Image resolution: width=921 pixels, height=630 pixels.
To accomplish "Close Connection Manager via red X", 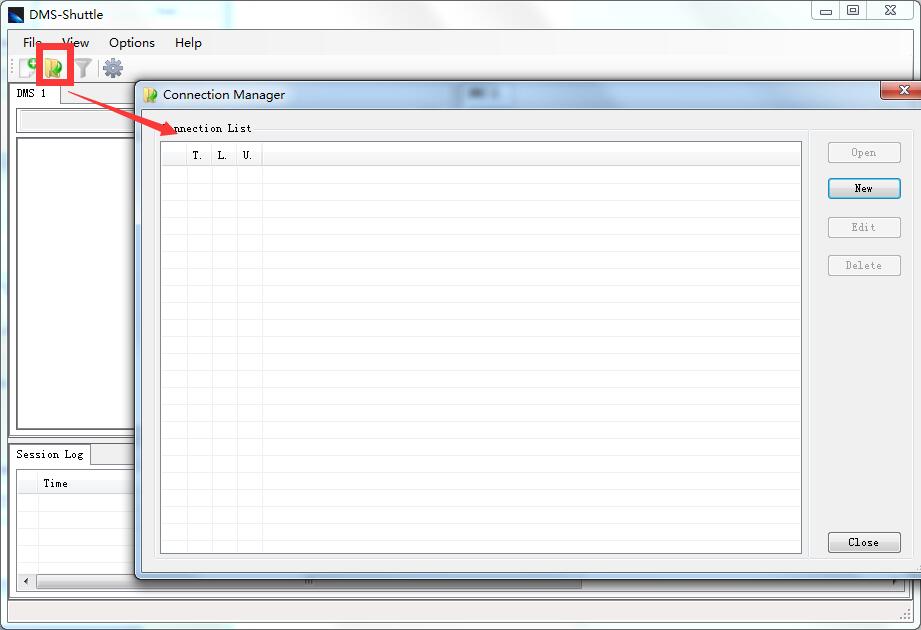I will 901,90.
